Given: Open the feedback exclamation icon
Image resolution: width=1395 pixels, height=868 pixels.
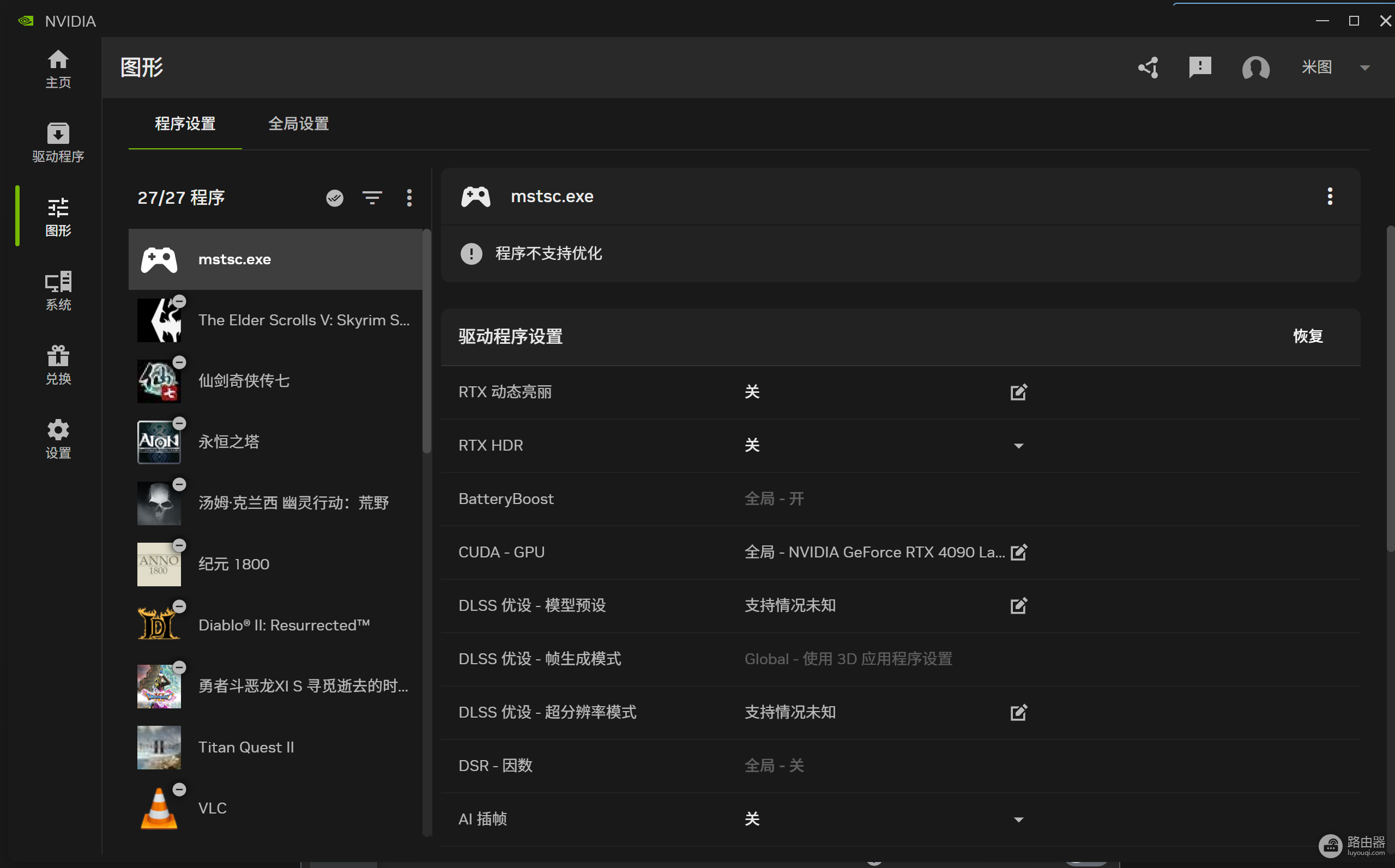Looking at the screenshot, I should [x=1200, y=67].
